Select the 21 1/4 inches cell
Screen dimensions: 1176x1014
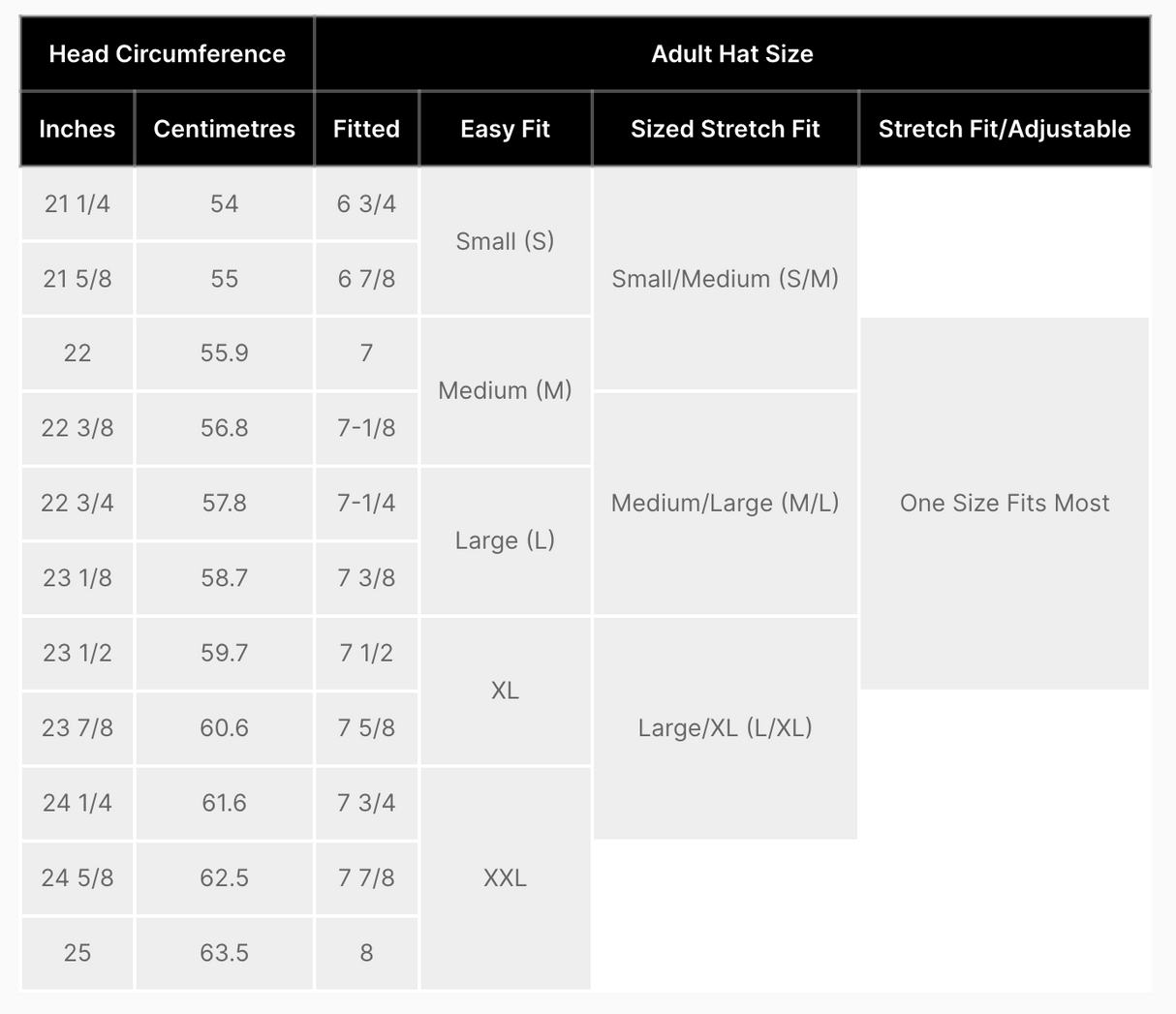coord(77,203)
